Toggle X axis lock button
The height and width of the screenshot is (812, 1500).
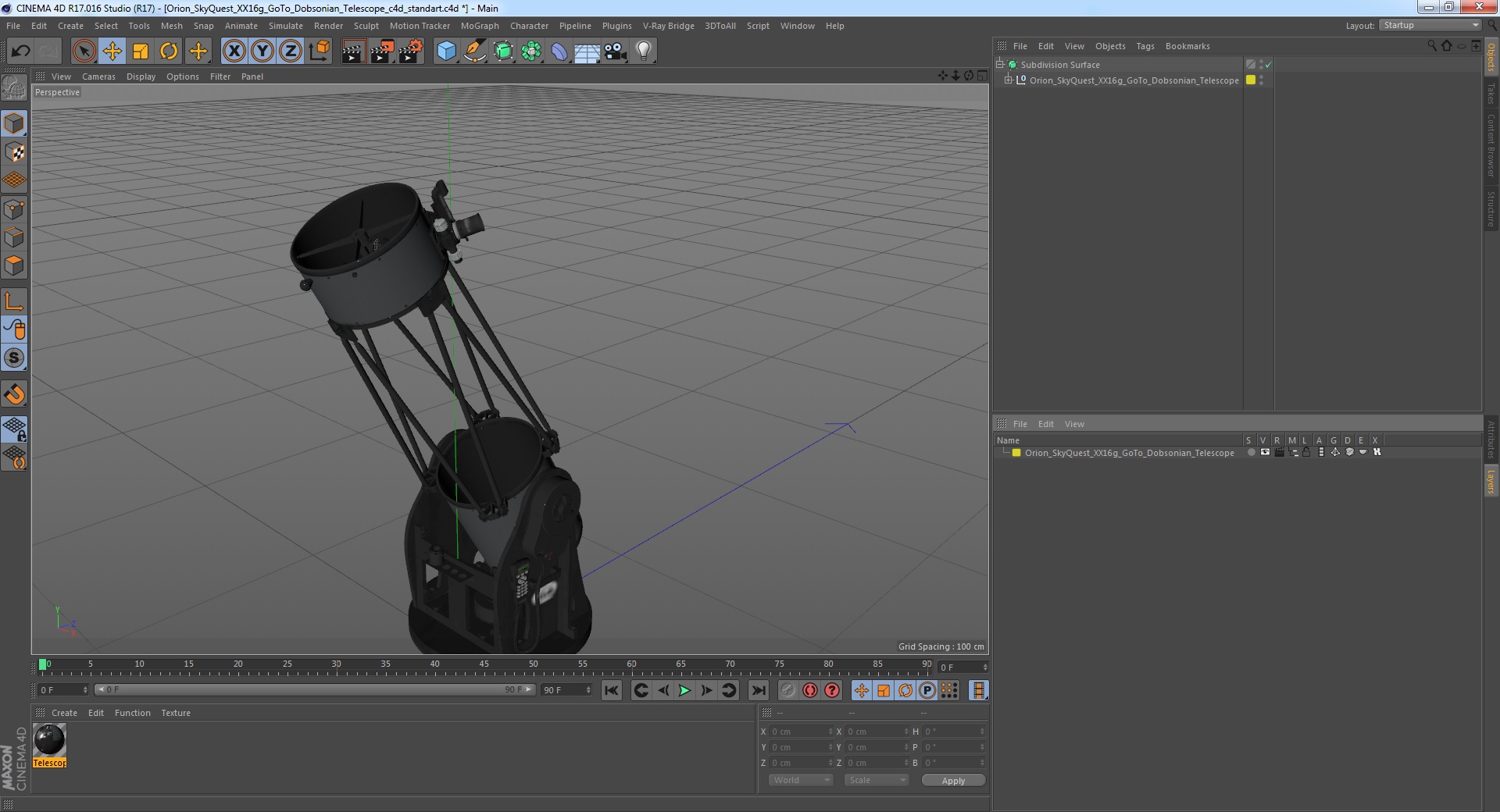click(234, 52)
